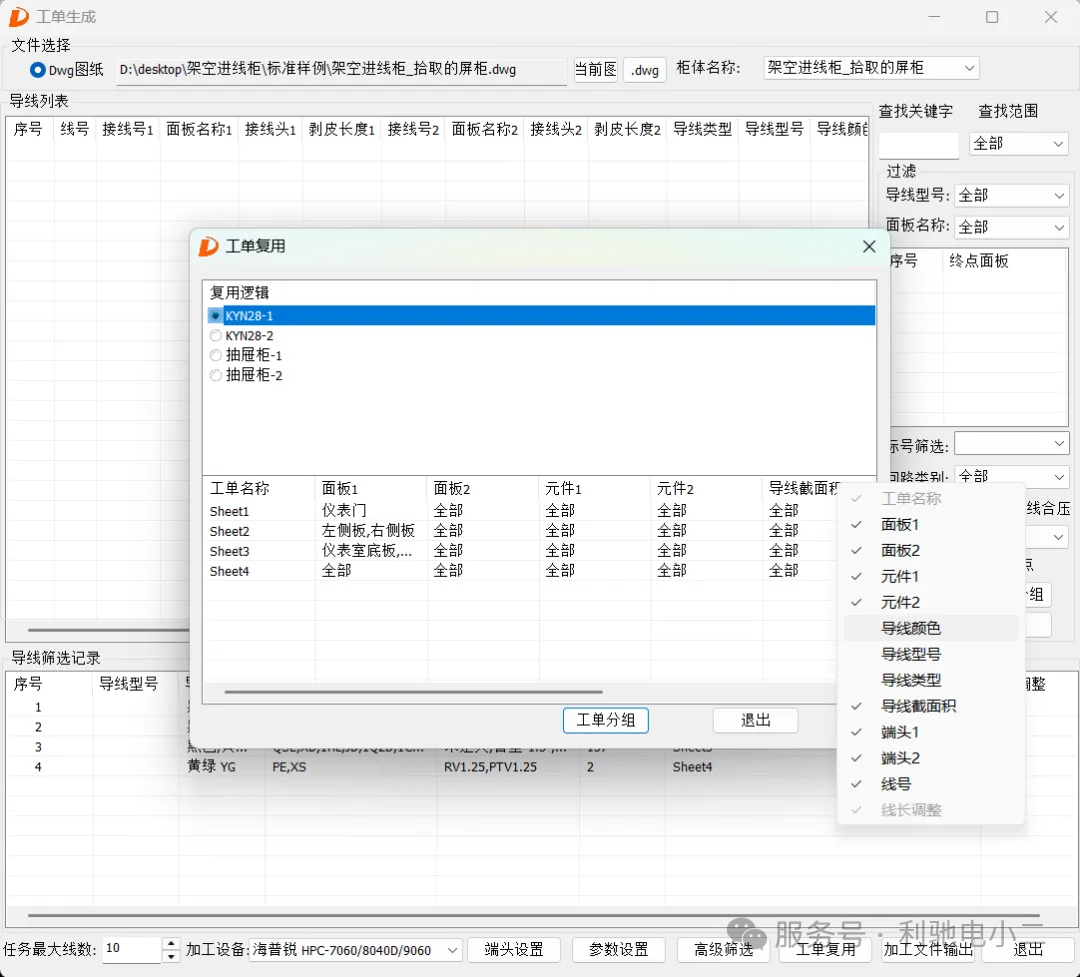This screenshot has height=977, width=1080.
Task: Open the 示号筛选 dropdown
Action: [1011, 444]
